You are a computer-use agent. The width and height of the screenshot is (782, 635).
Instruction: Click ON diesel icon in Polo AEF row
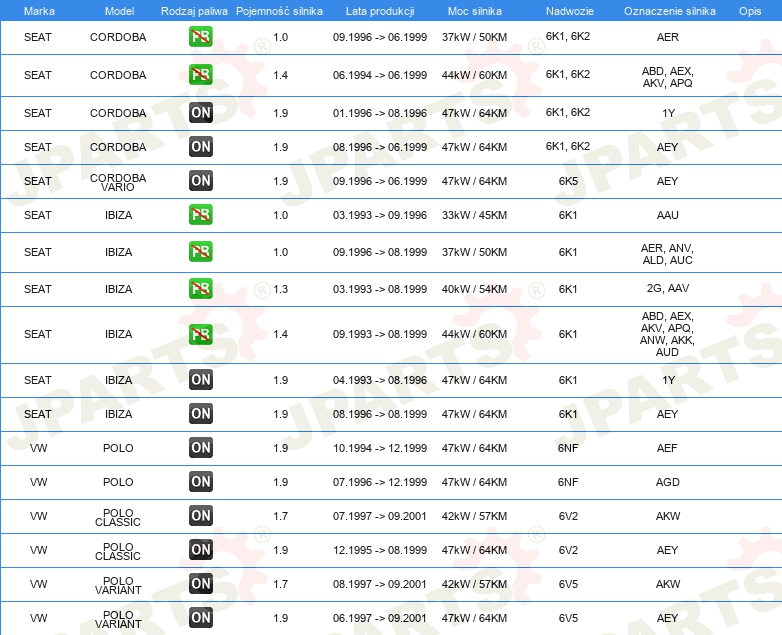coord(200,447)
